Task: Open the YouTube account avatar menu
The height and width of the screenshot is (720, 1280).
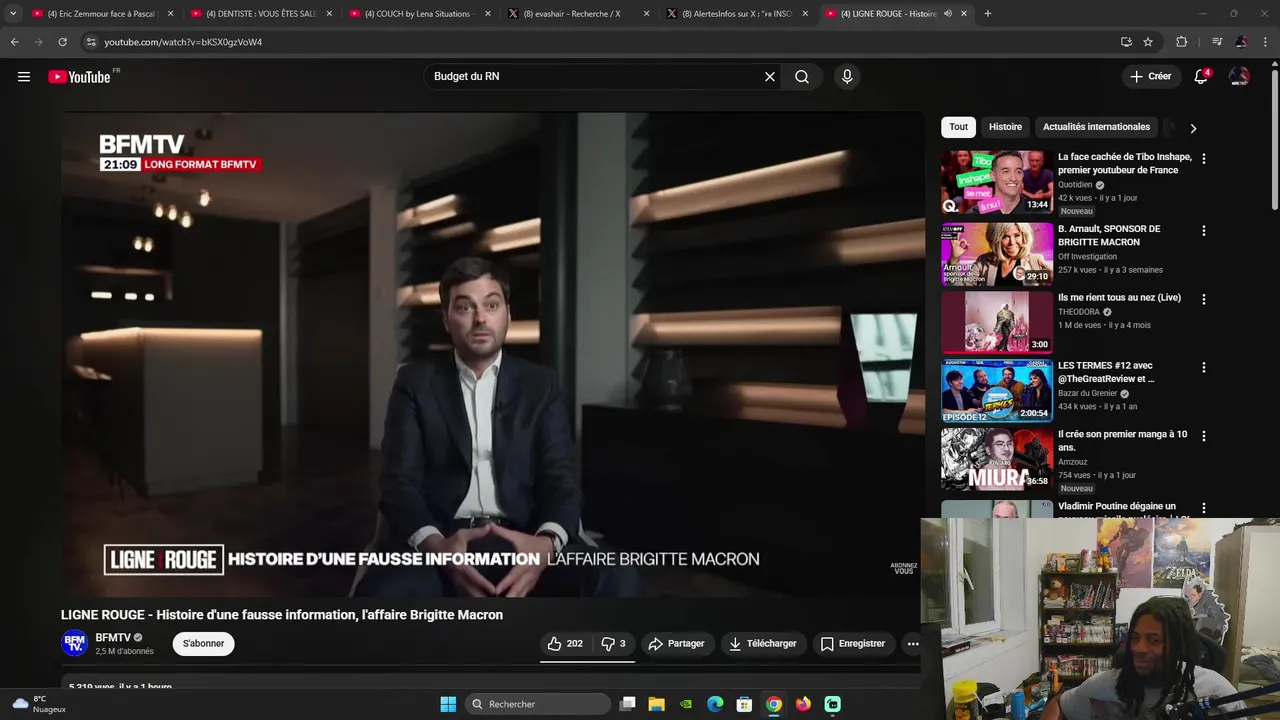Action: click(1239, 77)
